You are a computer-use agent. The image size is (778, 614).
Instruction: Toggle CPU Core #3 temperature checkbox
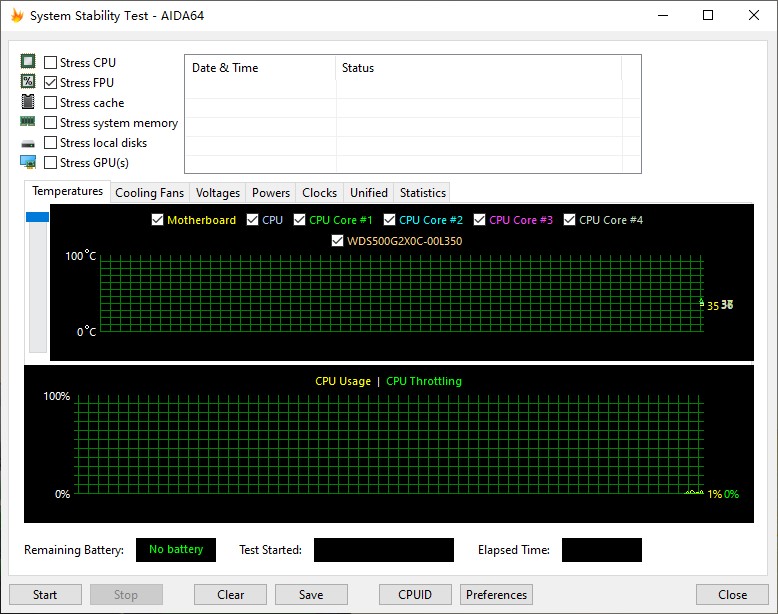pyautogui.click(x=479, y=219)
